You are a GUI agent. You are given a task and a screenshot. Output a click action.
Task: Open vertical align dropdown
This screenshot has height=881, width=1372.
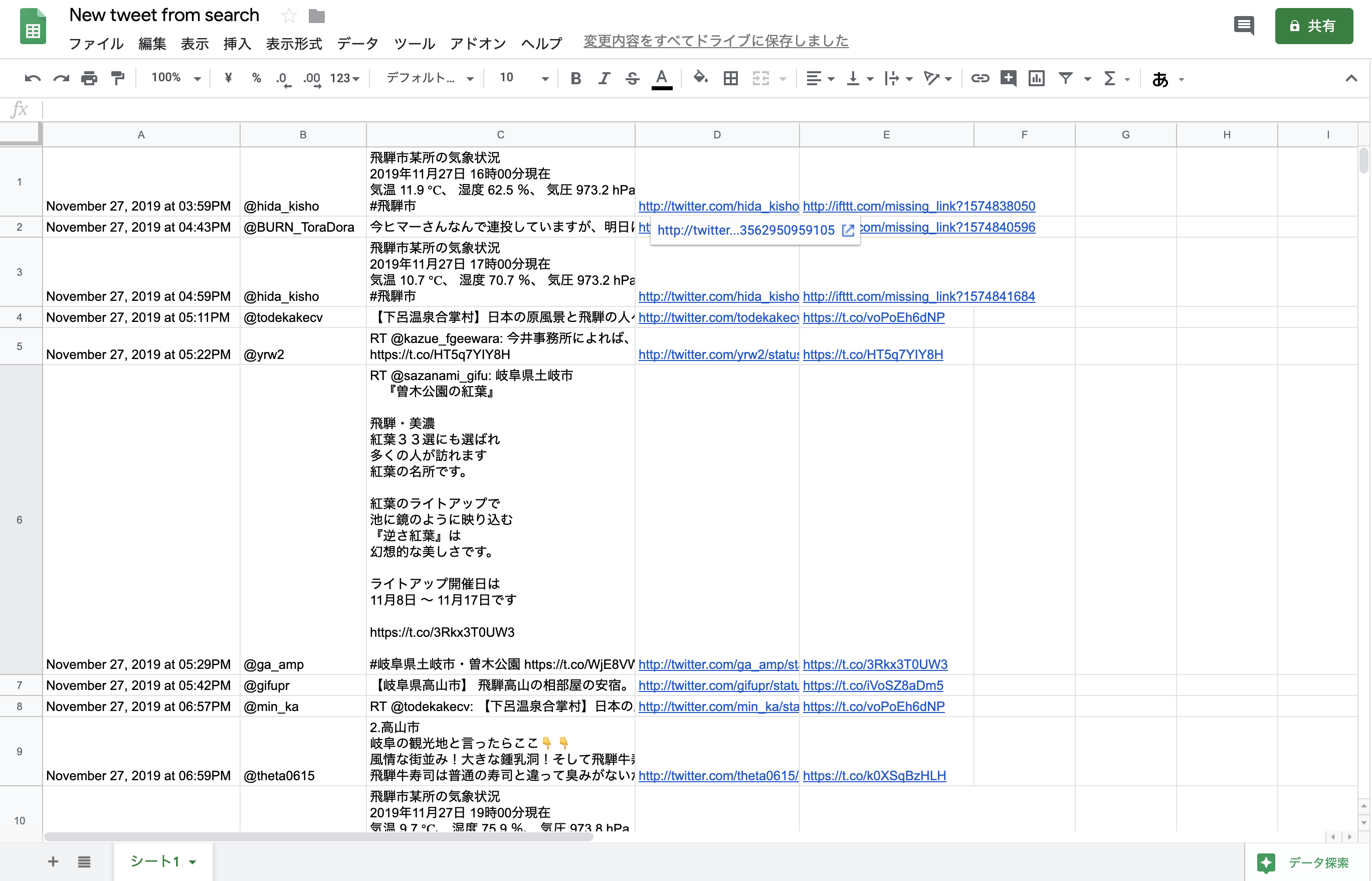(x=860, y=78)
